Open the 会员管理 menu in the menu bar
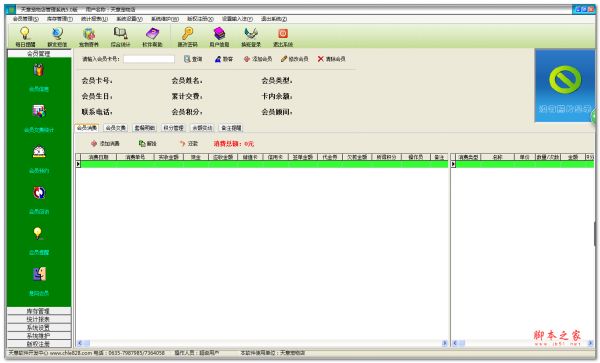The height and width of the screenshot is (363, 600). click(26, 19)
